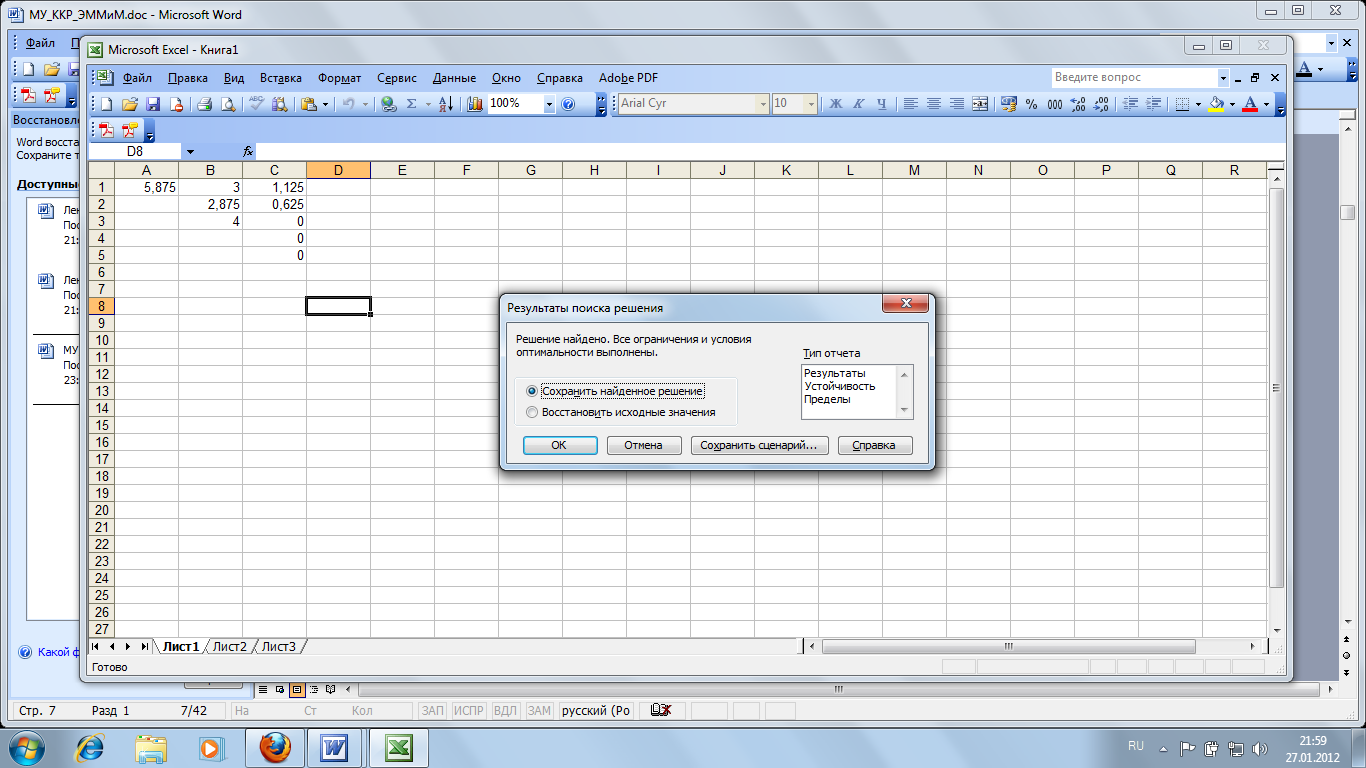This screenshot has height=768, width=1366.
Task: Open the Файл menu in Excel
Action: point(137,78)
